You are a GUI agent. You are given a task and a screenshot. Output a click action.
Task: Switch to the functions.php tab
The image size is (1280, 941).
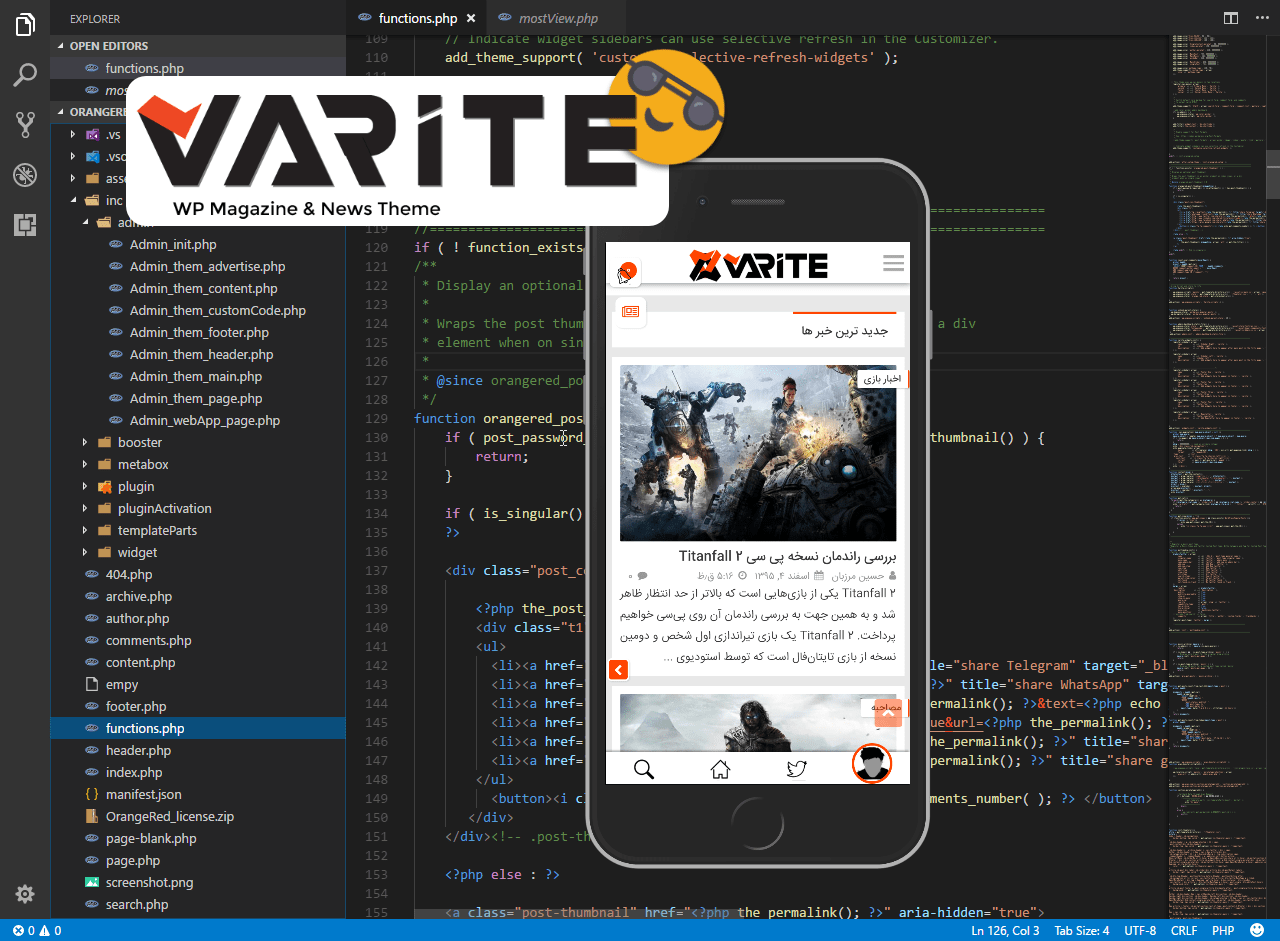417,18
